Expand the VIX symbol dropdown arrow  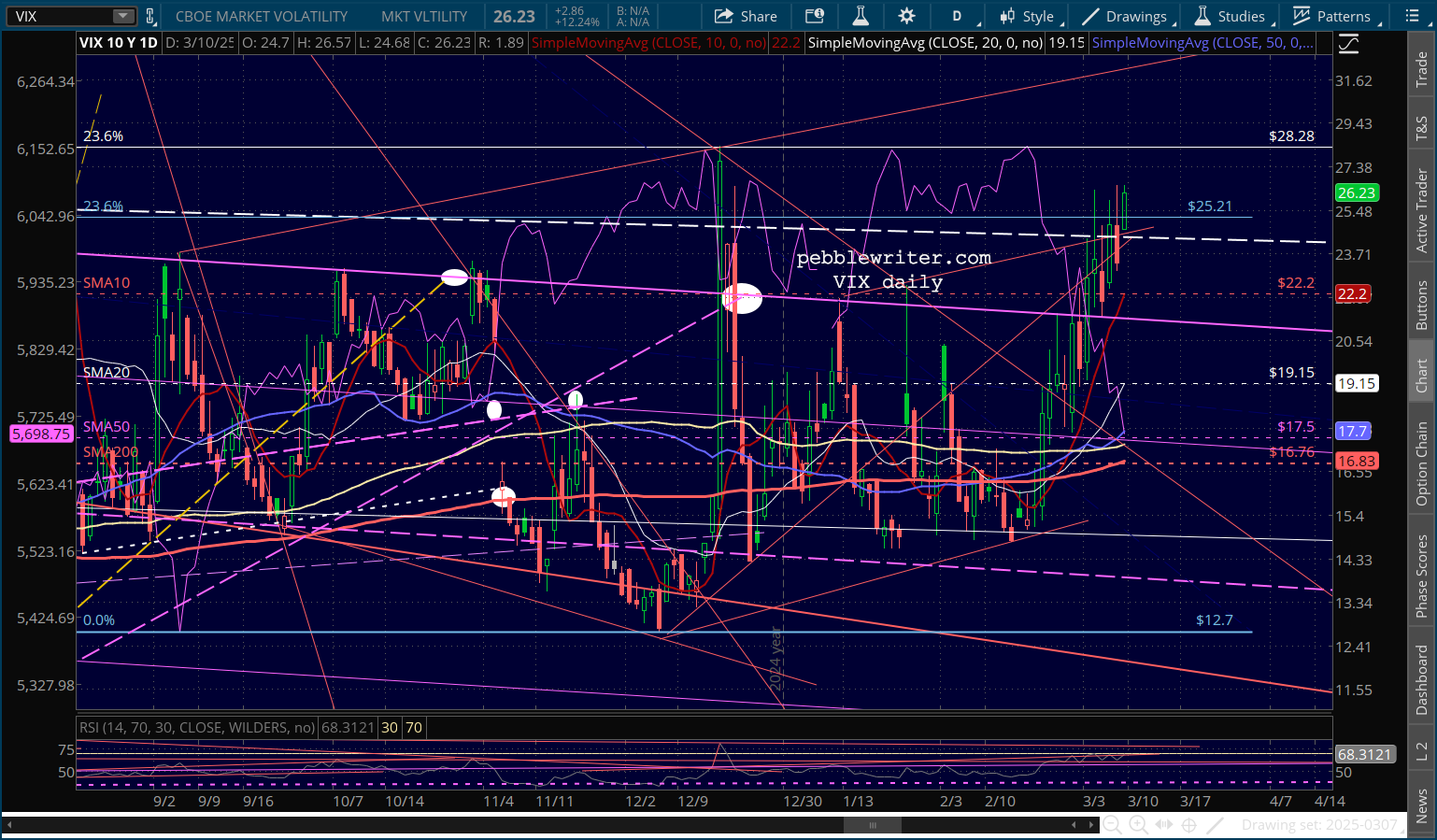pos(123,16)
